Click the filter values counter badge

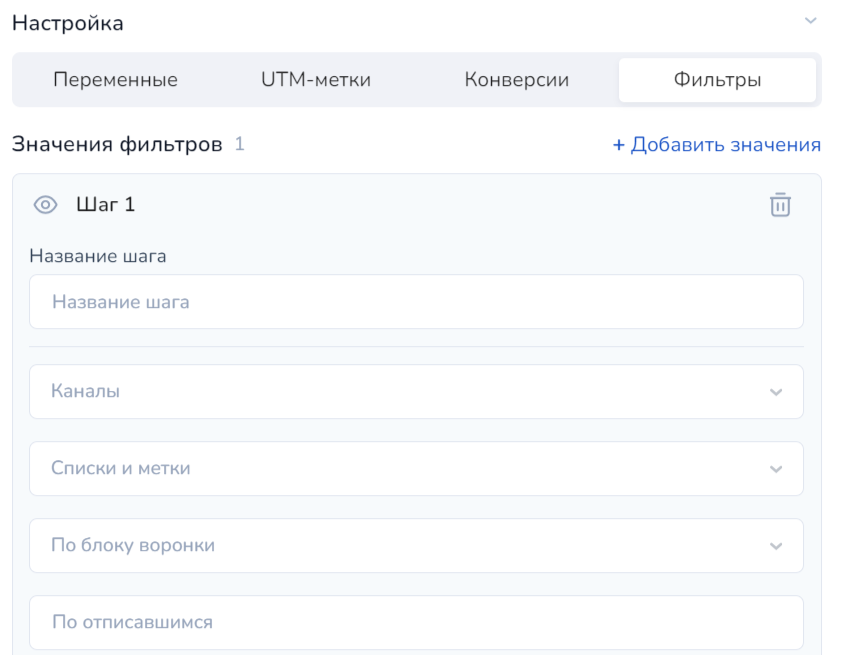[x=240, y=144]
